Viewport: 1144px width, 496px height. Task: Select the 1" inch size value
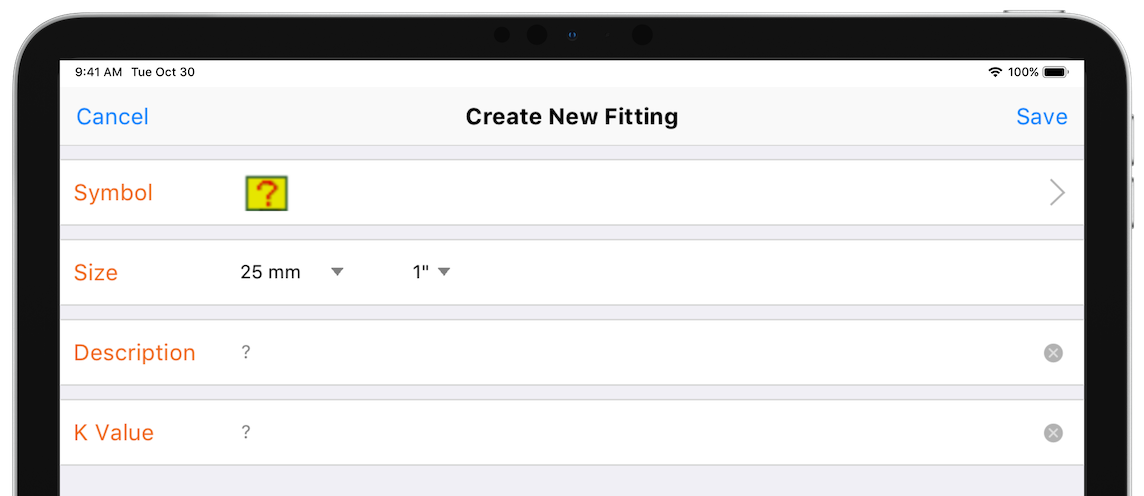(x=421, y=273)
